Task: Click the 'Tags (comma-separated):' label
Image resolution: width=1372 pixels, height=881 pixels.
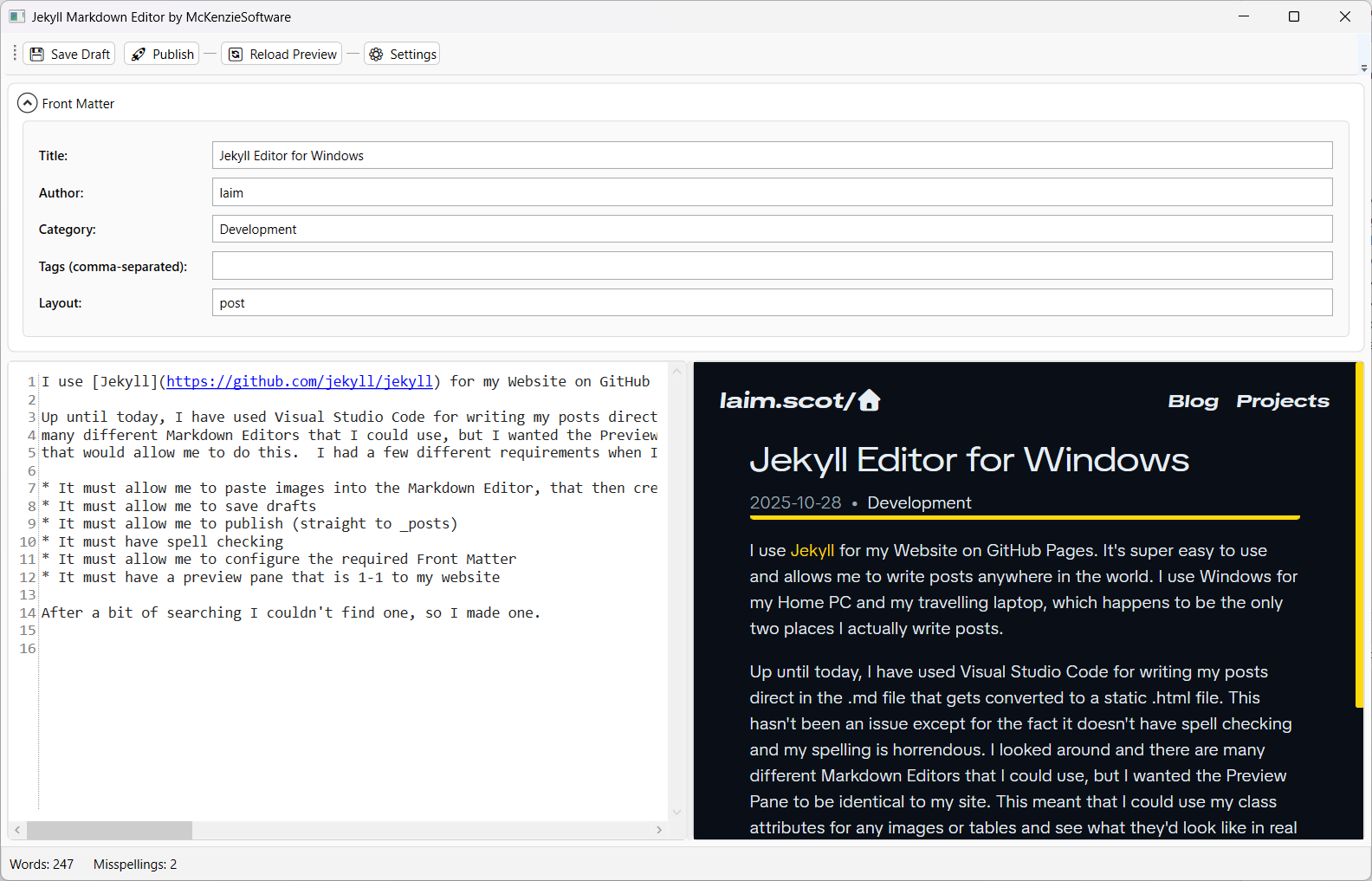Action: click(113, 266)
